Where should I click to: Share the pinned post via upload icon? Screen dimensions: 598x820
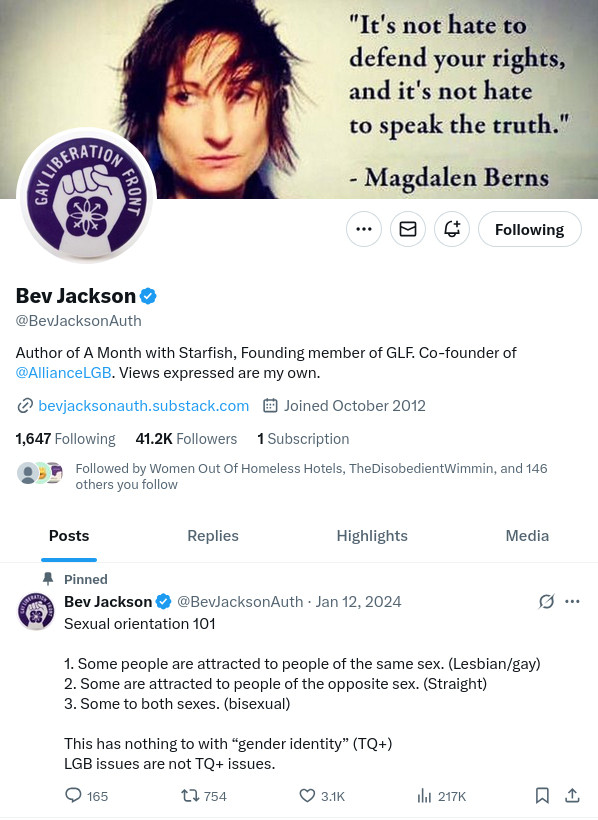[572, 795]
